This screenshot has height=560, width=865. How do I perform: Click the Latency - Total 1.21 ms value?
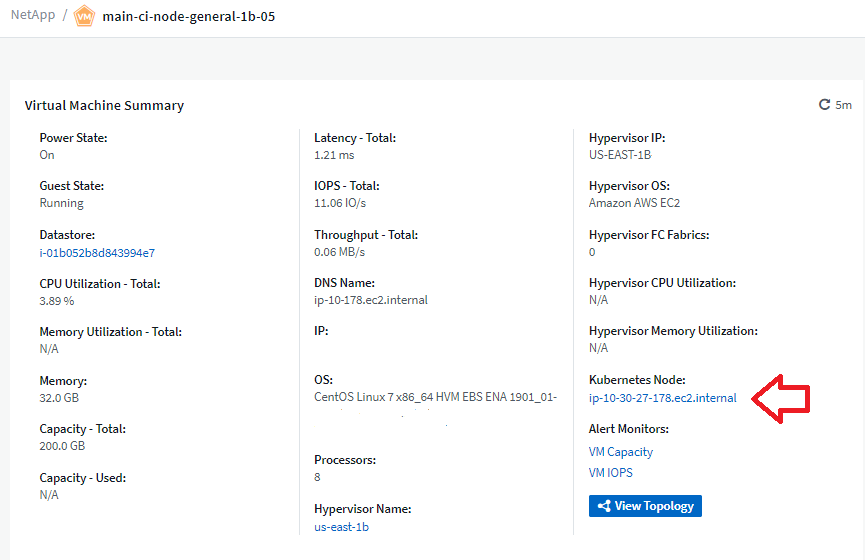(334, 155)
